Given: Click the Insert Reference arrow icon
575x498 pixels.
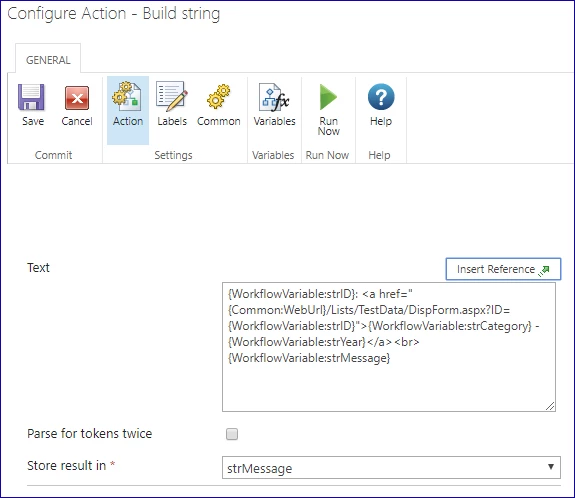Looking at the screenshot, I should (544, 270).
